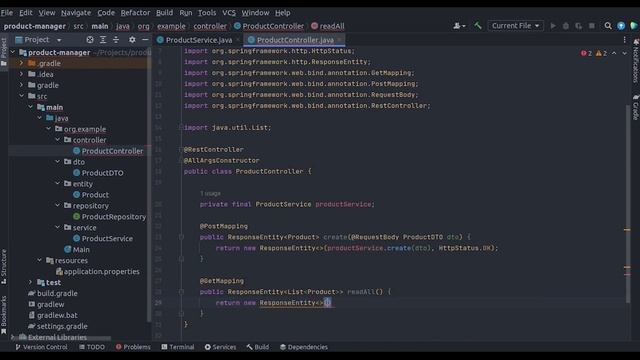
Task: Fold the create method gutter toggle
Action: 181,237
